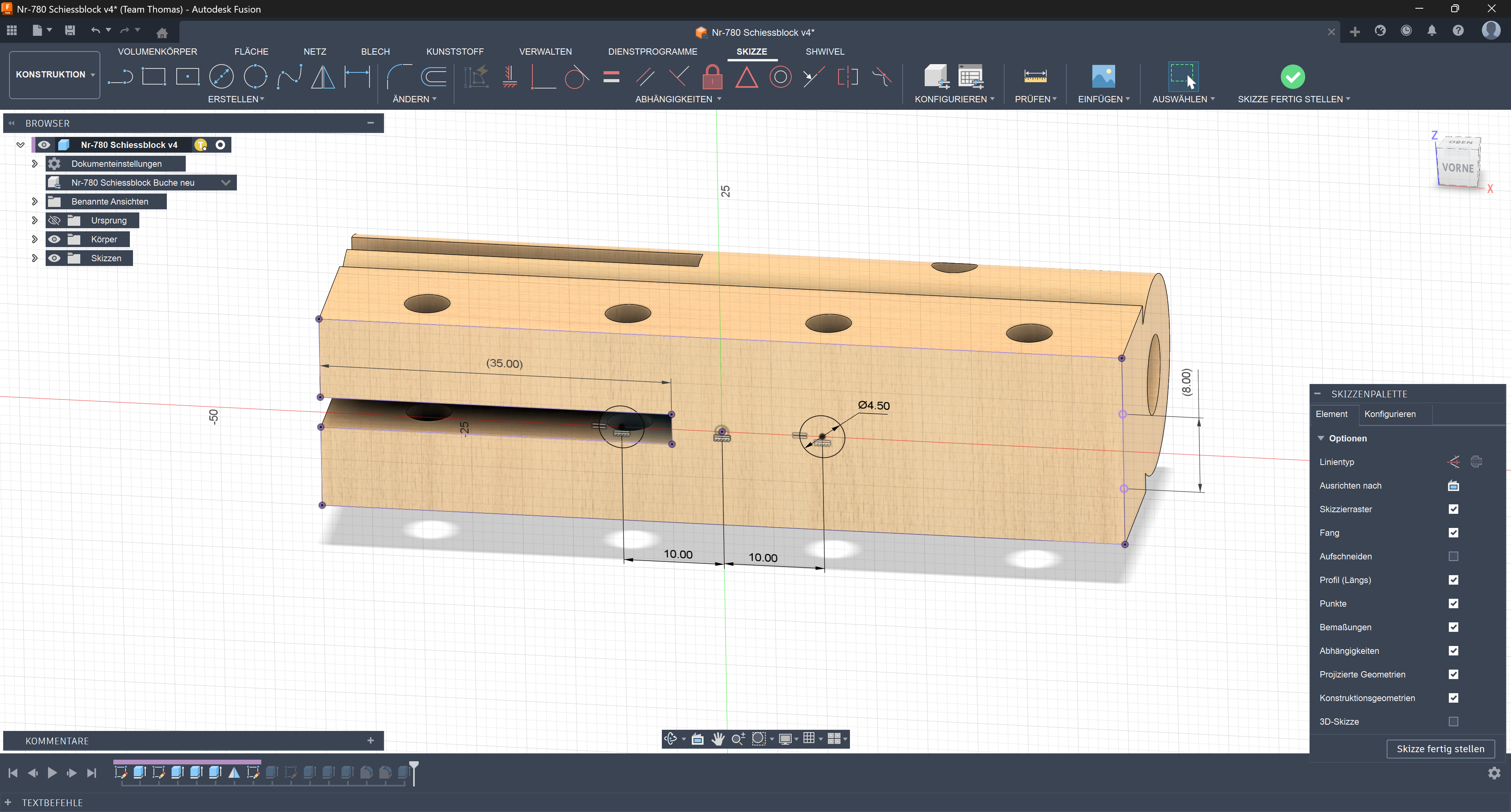Viewport: 1511px width, 812px height.
Task: Hide the Körper folder visibility
Action: (55, 239)
